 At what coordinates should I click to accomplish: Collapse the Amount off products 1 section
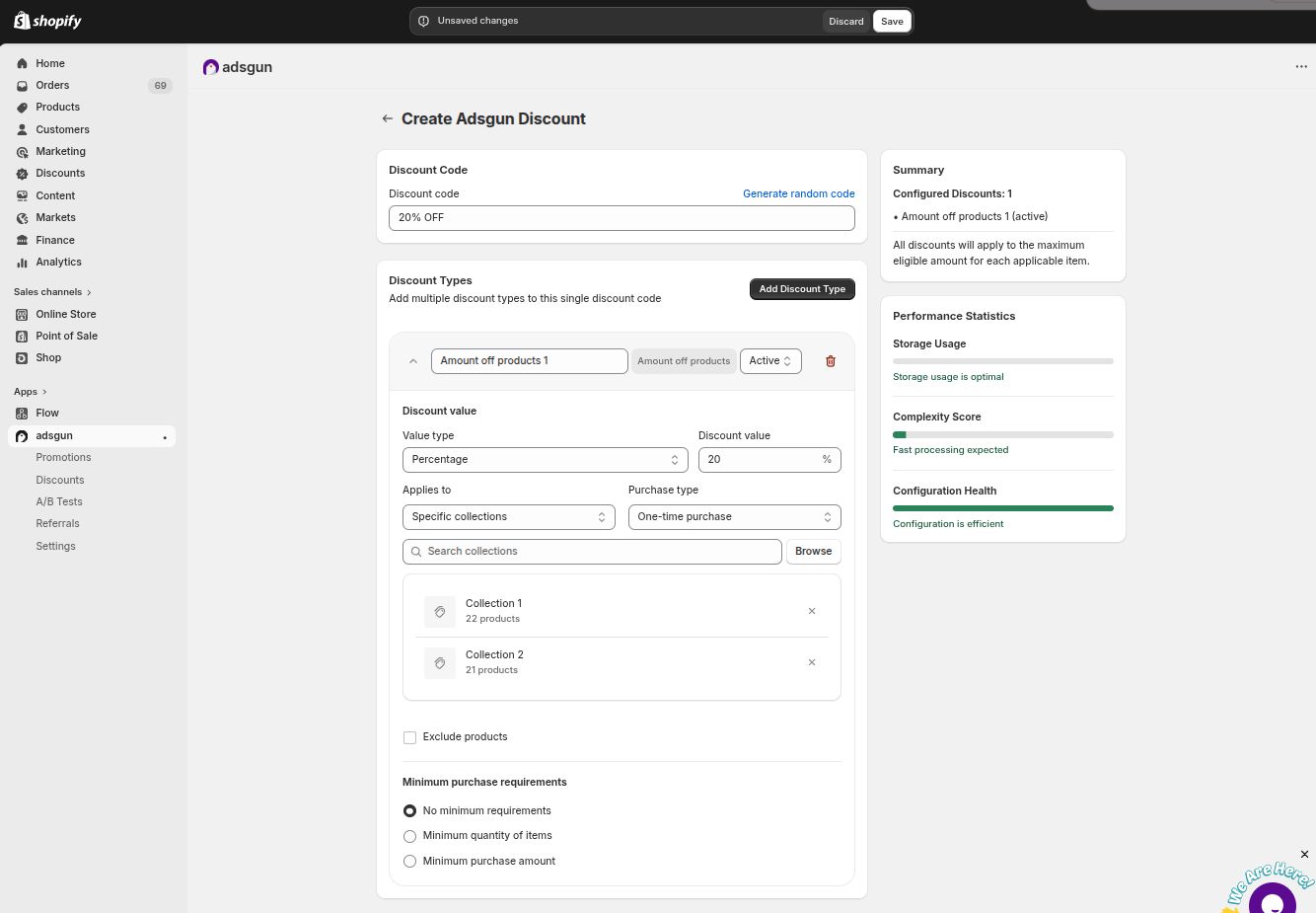(413, 361)
